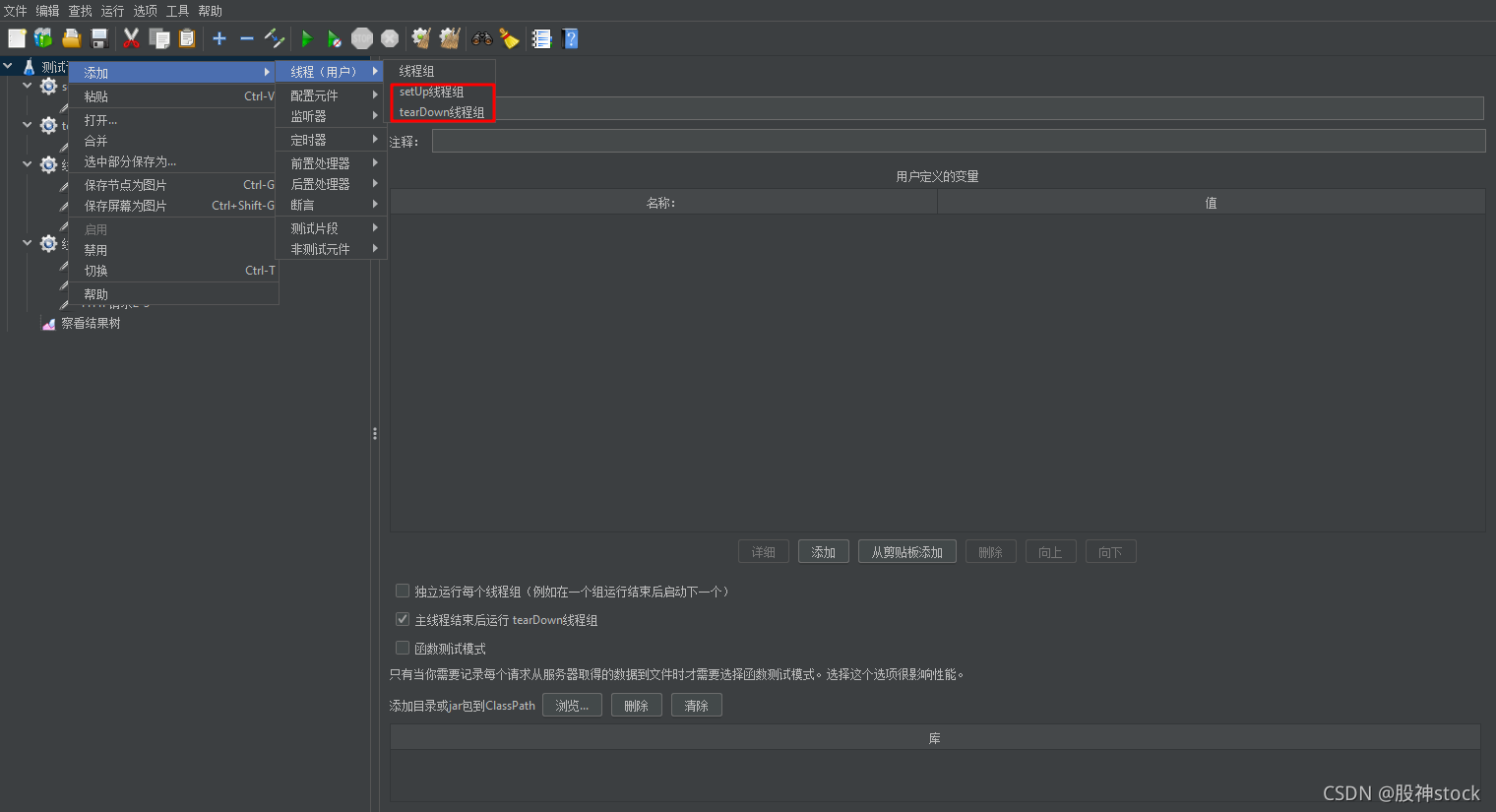The height and width of the screenshot is (812, 1496).
Task: Paste using the clipboard icon
Action: (x=187, y=38)
